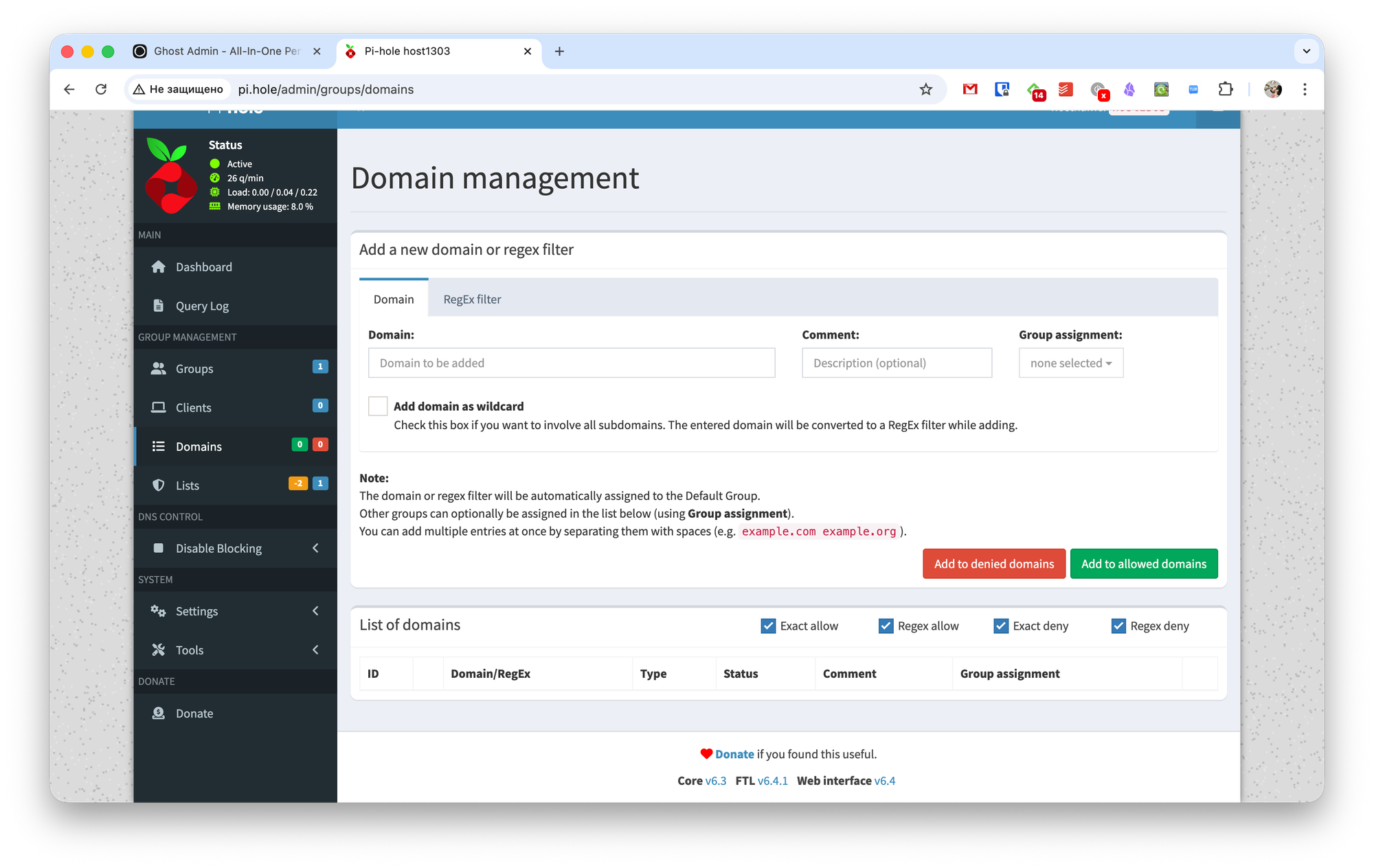Open Query Log via its file icon
Viewport: 1374px width, 868px height.
coord(159,306)
